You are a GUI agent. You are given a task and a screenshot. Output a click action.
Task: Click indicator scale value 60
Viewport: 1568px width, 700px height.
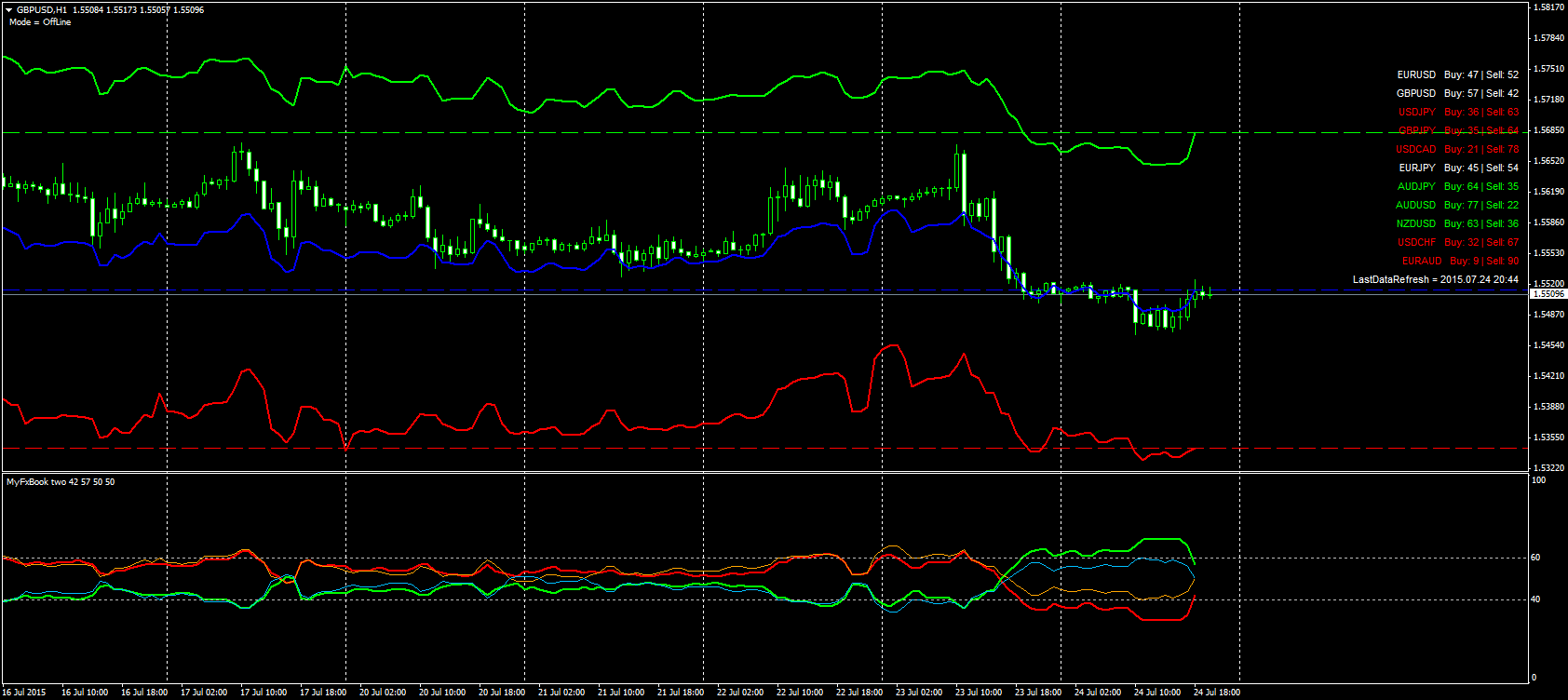click(1536, 558)
